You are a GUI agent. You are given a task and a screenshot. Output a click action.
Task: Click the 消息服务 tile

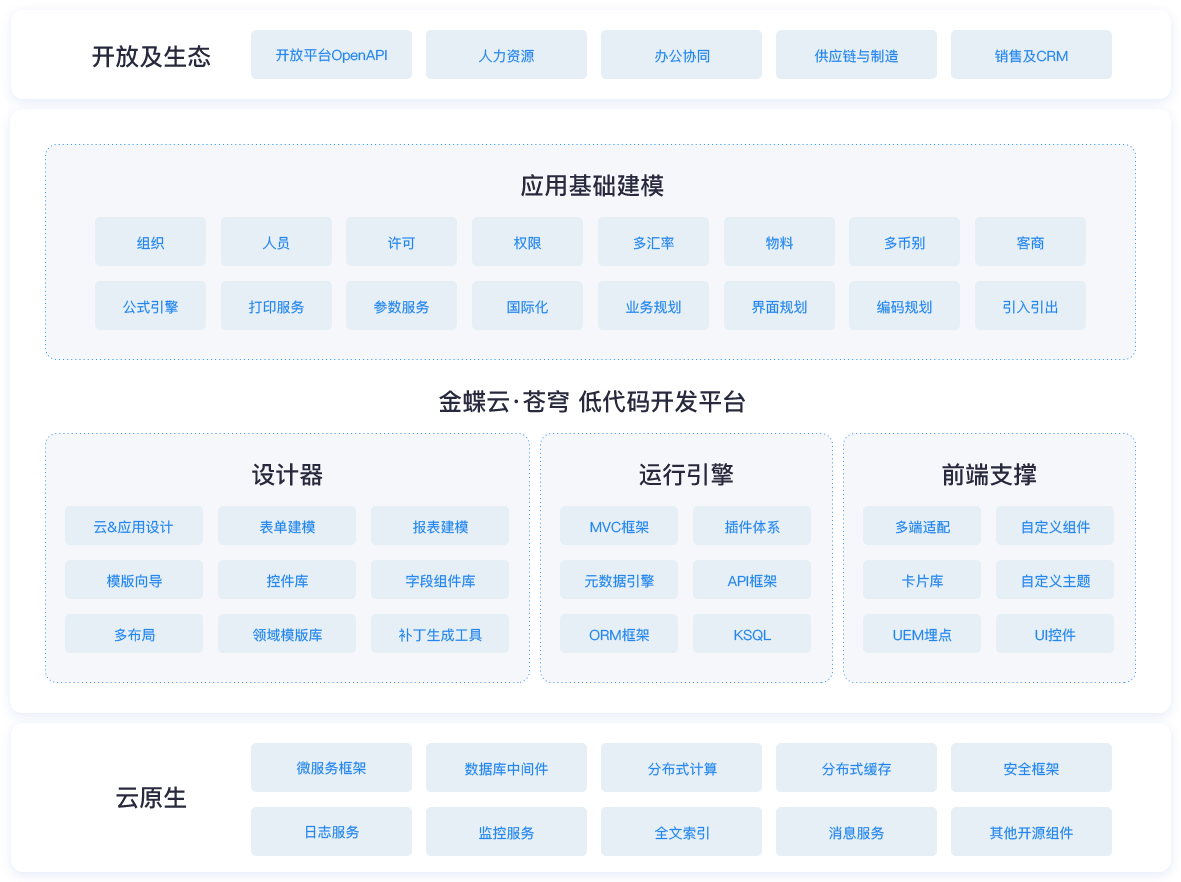[856, 831]
